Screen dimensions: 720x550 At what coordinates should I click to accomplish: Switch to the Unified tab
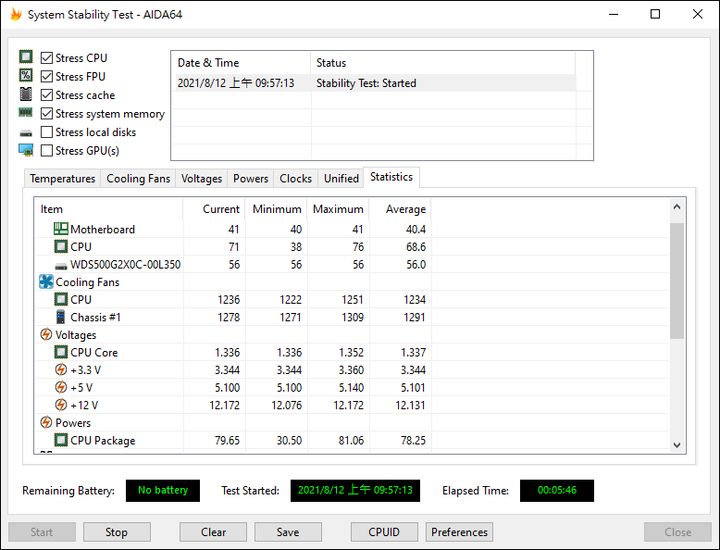(x=341, y=179)
